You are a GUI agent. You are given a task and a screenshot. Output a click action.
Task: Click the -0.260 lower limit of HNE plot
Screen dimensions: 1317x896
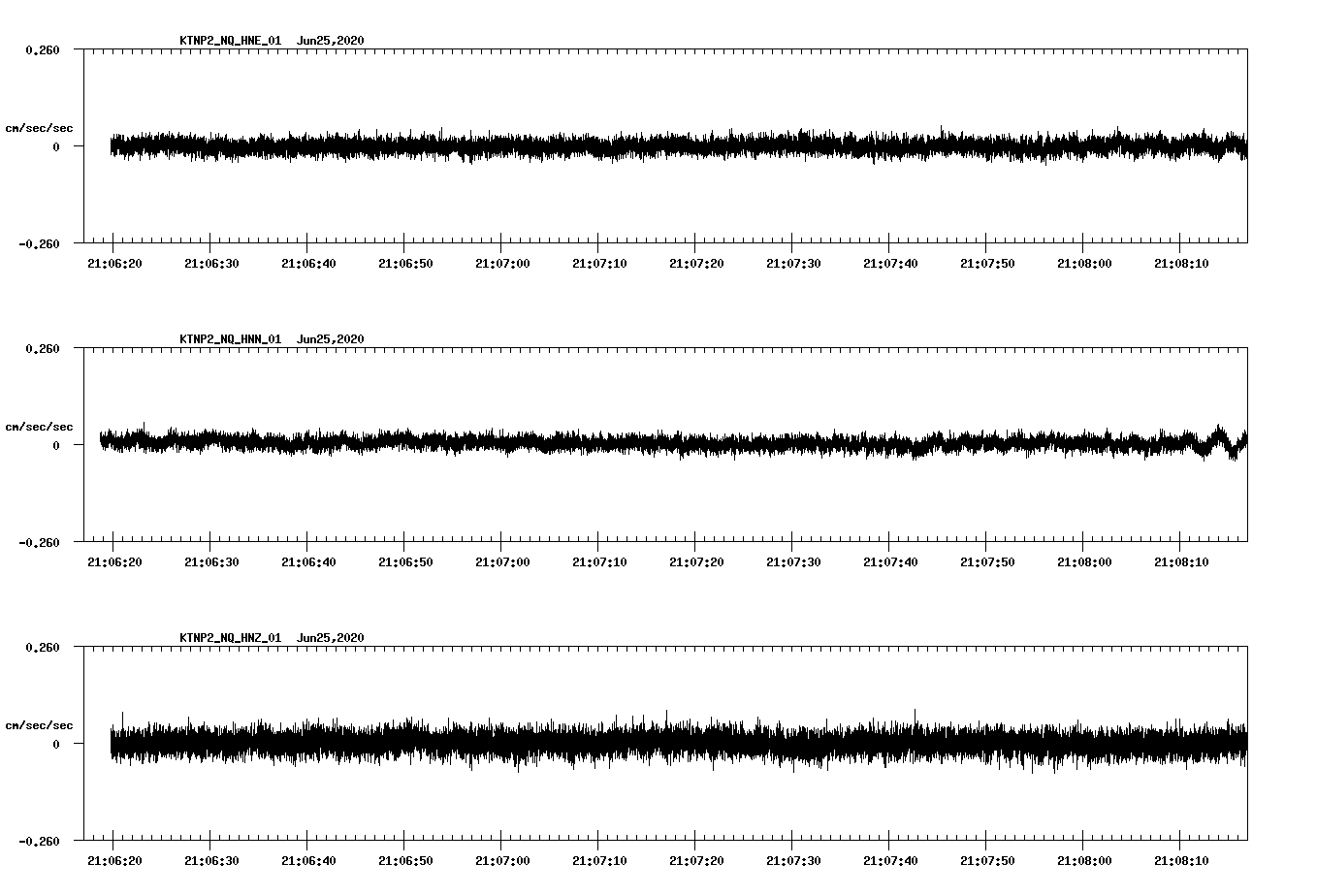coord(40,244)
